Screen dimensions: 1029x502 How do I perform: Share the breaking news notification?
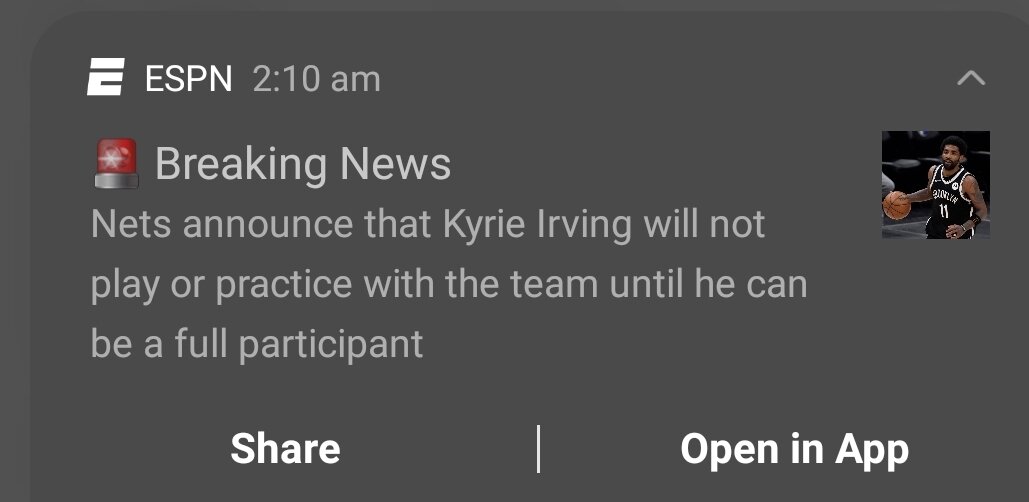(x=285, y=449)
